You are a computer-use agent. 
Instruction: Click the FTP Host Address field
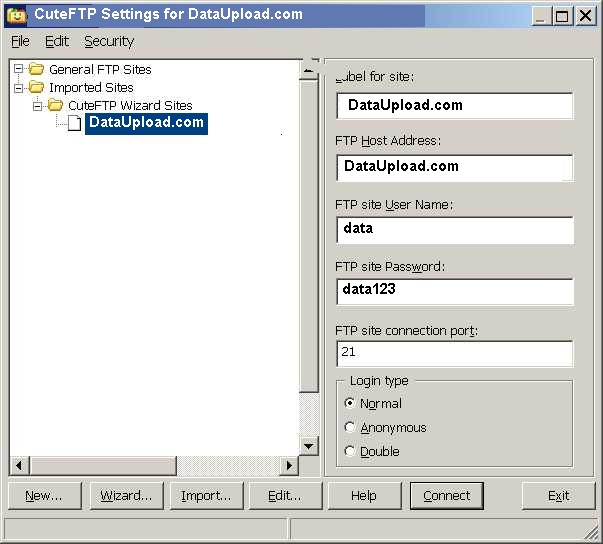(x=455, y=168)
